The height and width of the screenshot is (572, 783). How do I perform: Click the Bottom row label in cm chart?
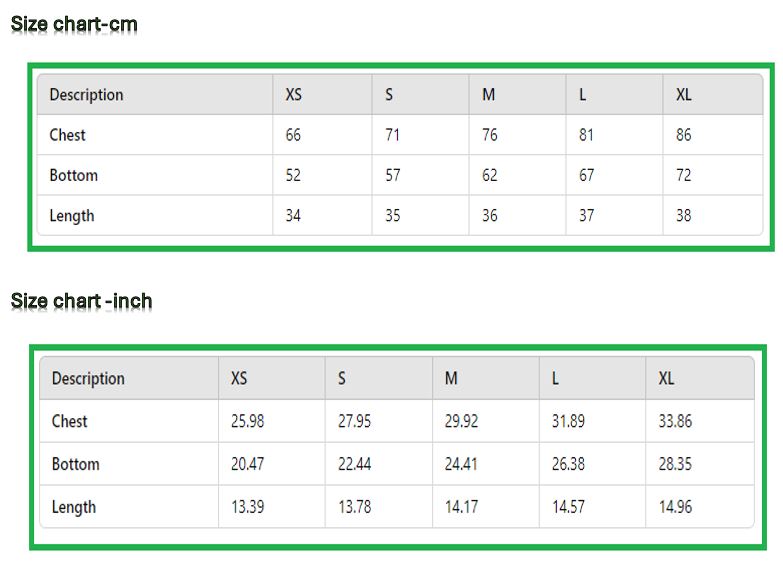point(73,175)
